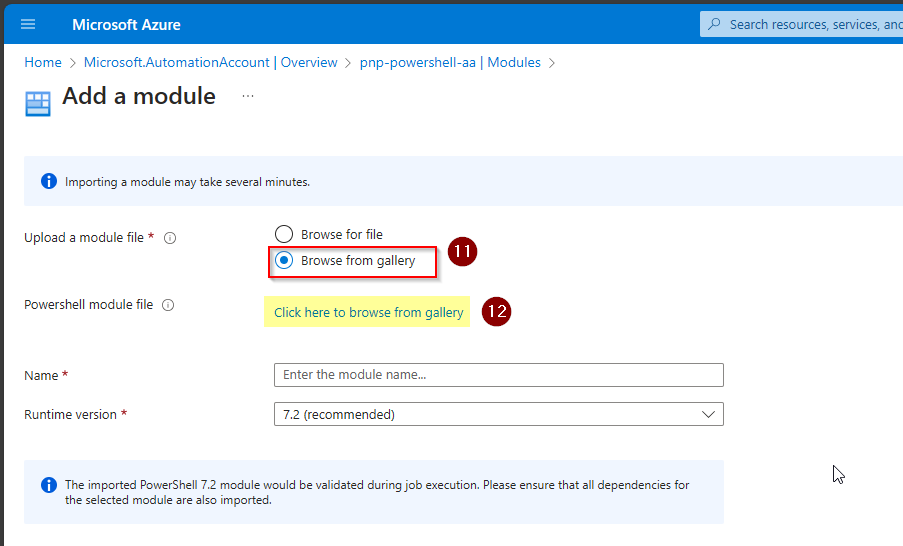The height and width of the screenshot is (546, 903).
Task: Click info tooltip beside Powershell module file
Action: pyautogui.click(x=168, y=305)
